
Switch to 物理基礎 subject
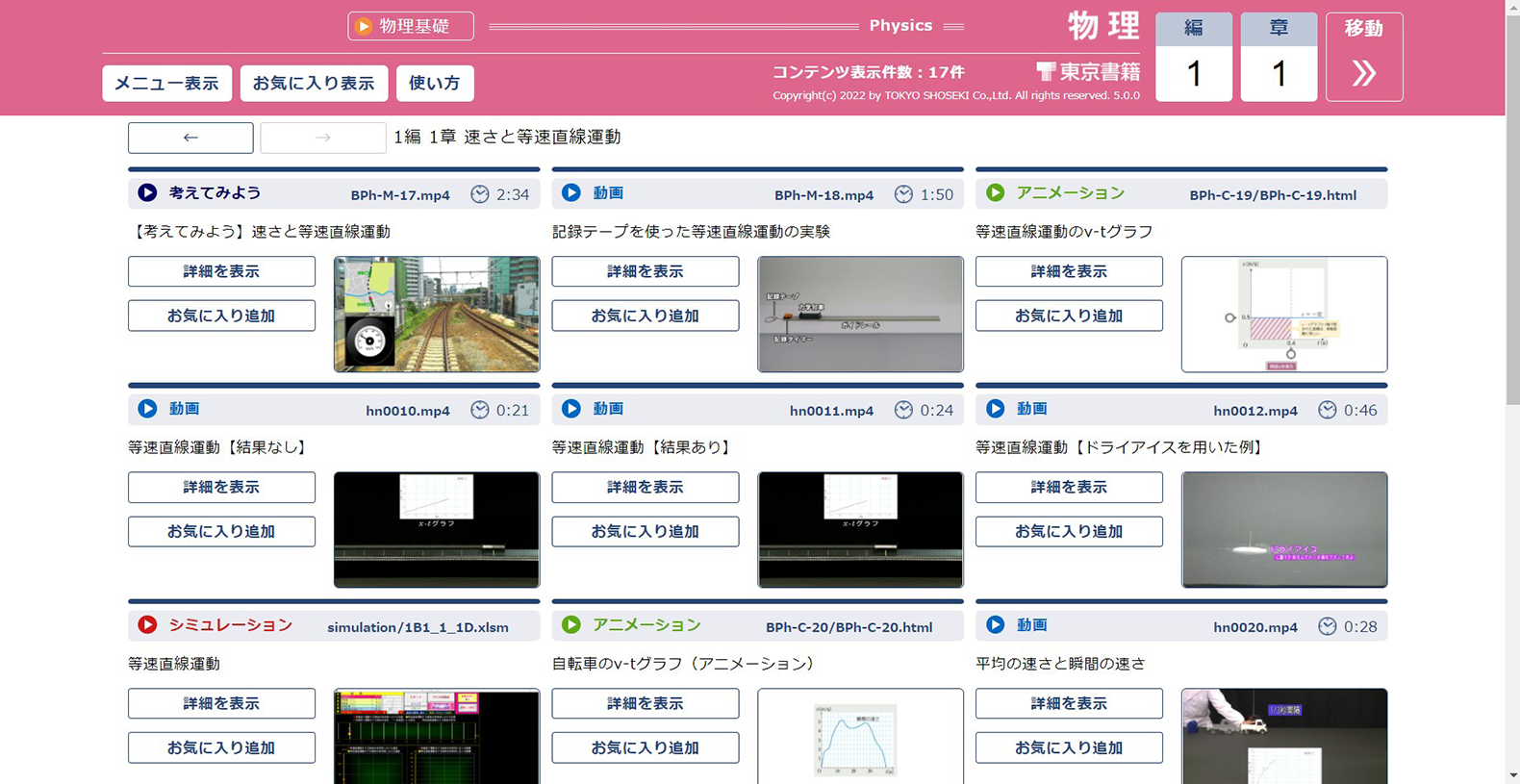point(411,26)
